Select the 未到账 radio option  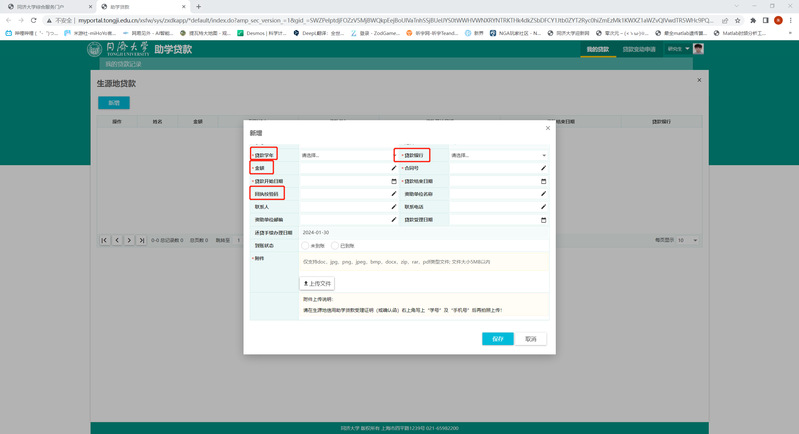click(x=305, y=245)
